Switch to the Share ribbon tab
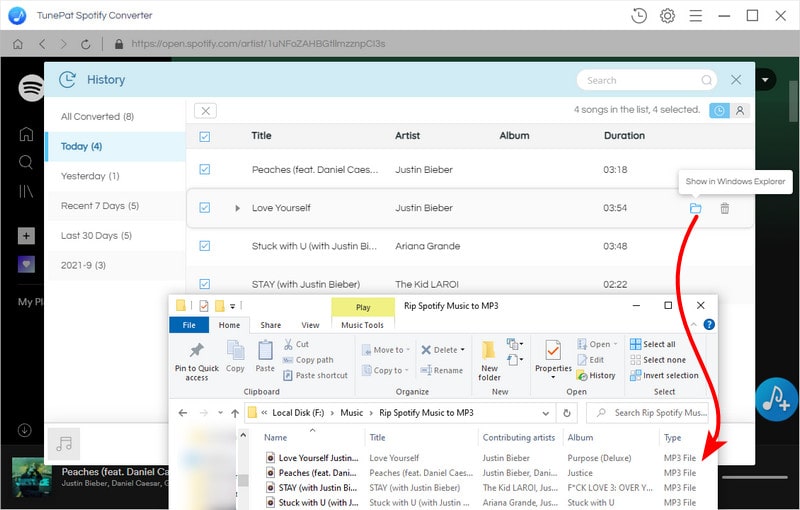 [x=271, y=325]
